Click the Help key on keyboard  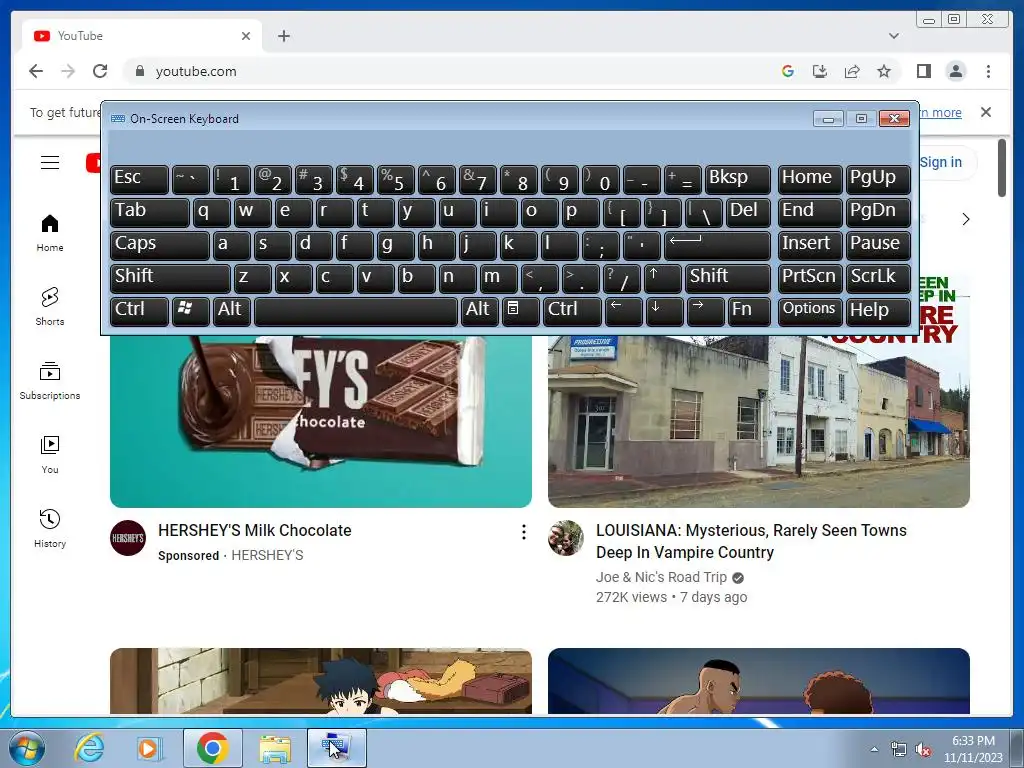(878, 312)
